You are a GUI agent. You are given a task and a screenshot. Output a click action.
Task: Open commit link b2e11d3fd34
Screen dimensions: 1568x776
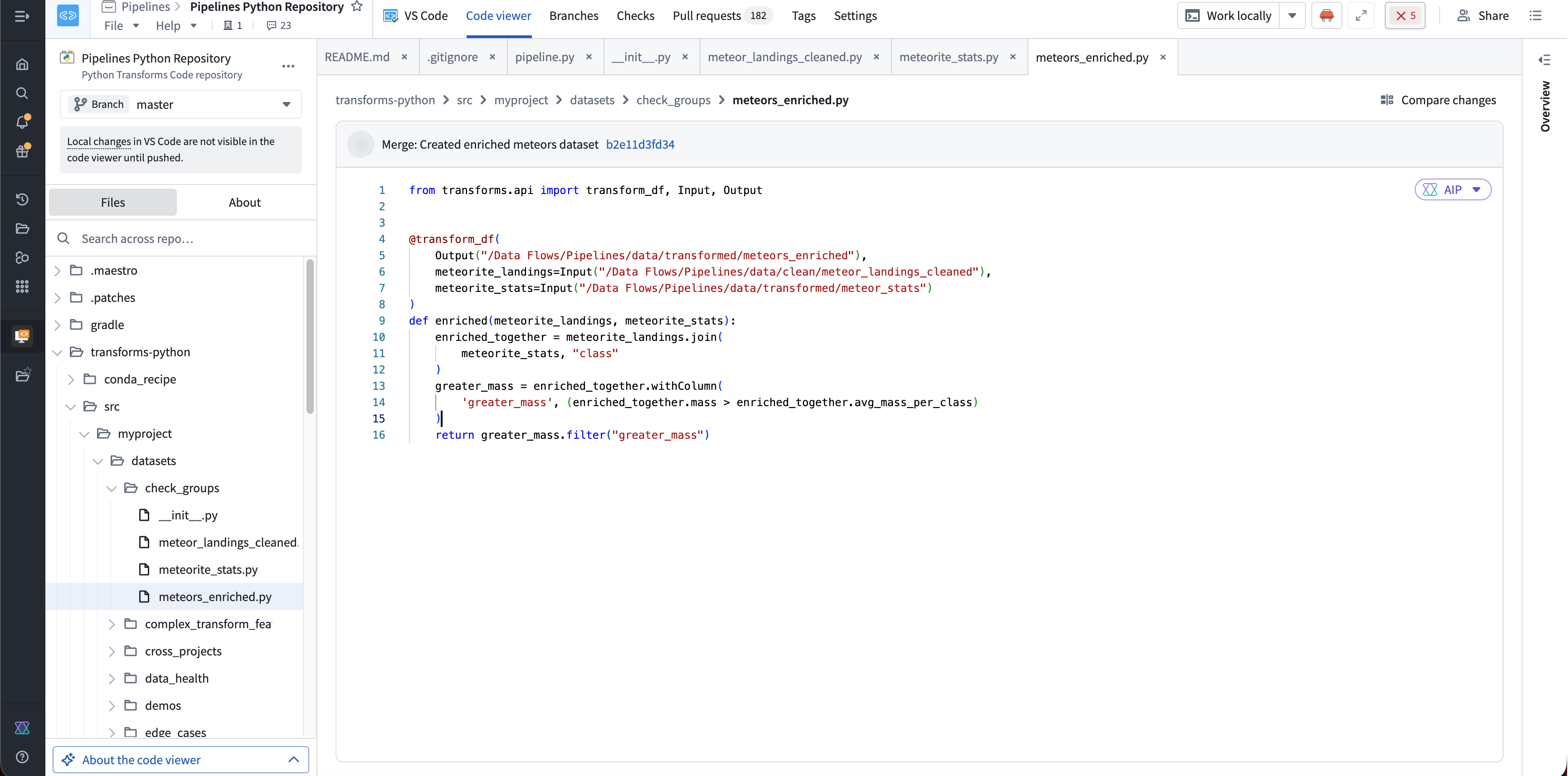[x=640, y=144]
